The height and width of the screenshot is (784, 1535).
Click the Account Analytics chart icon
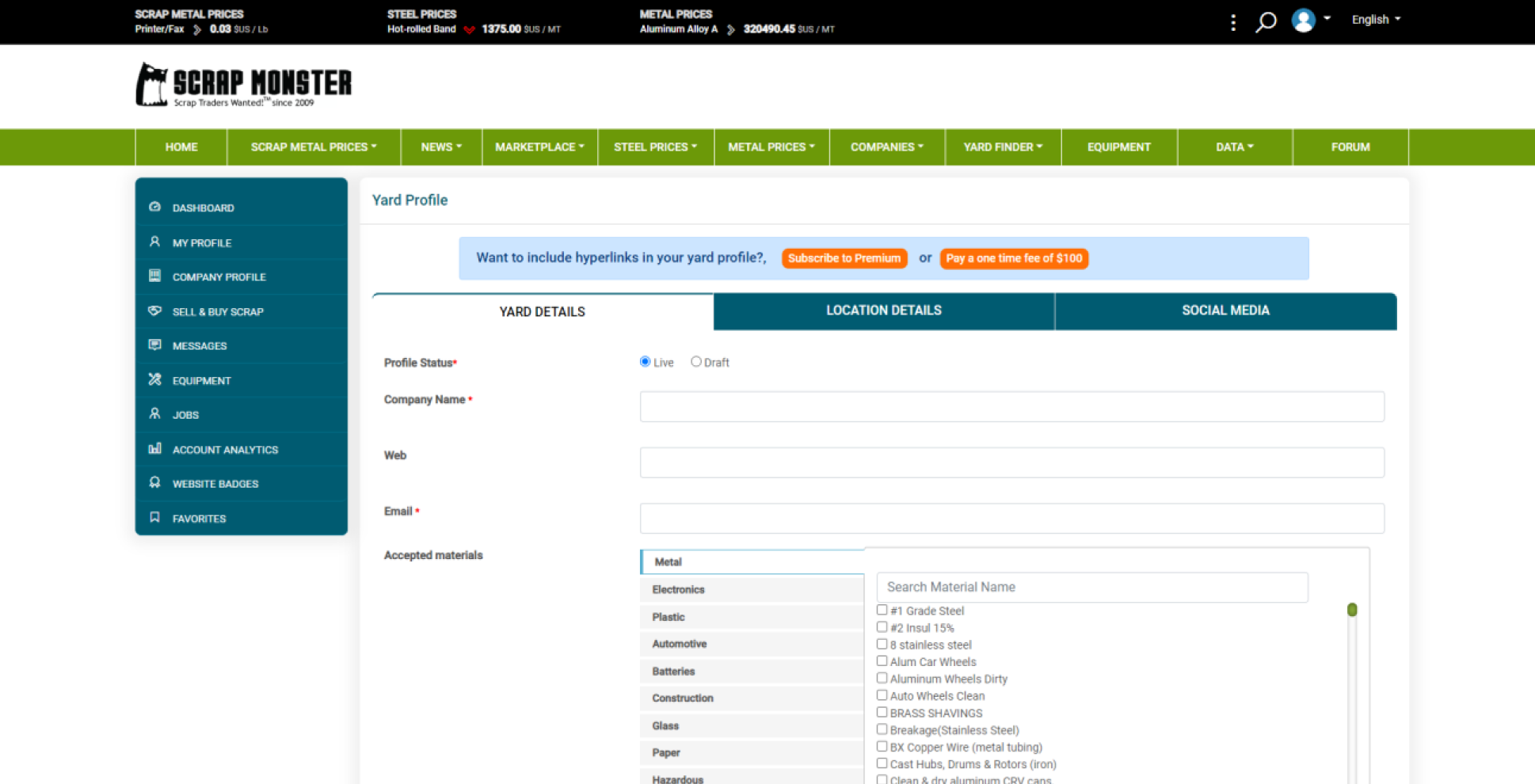coord(155,449)
